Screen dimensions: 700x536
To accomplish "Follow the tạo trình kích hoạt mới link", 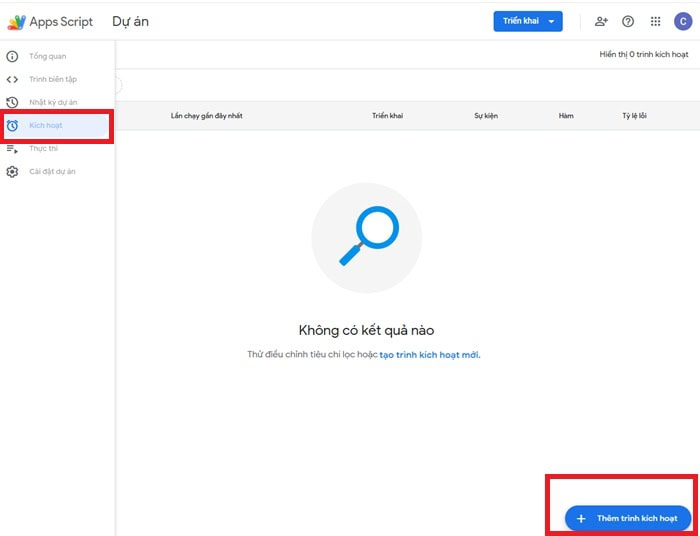I will tap(429, 355).
